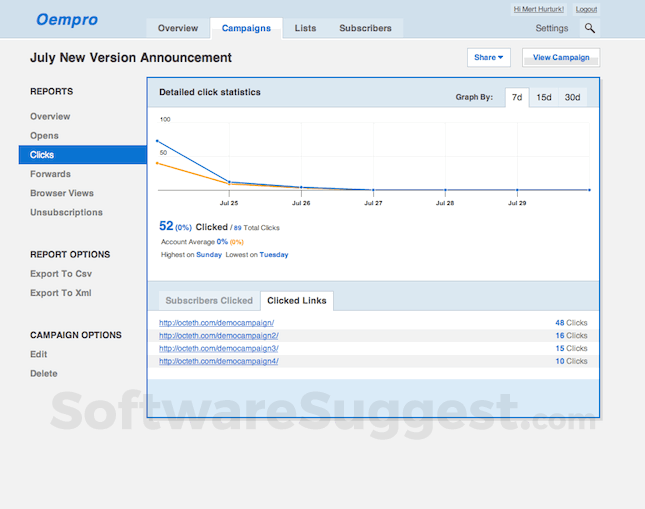Screen dimensions: 645x509
Task: Delete the campaign from Campaign Options
Action: pos(44,373)
